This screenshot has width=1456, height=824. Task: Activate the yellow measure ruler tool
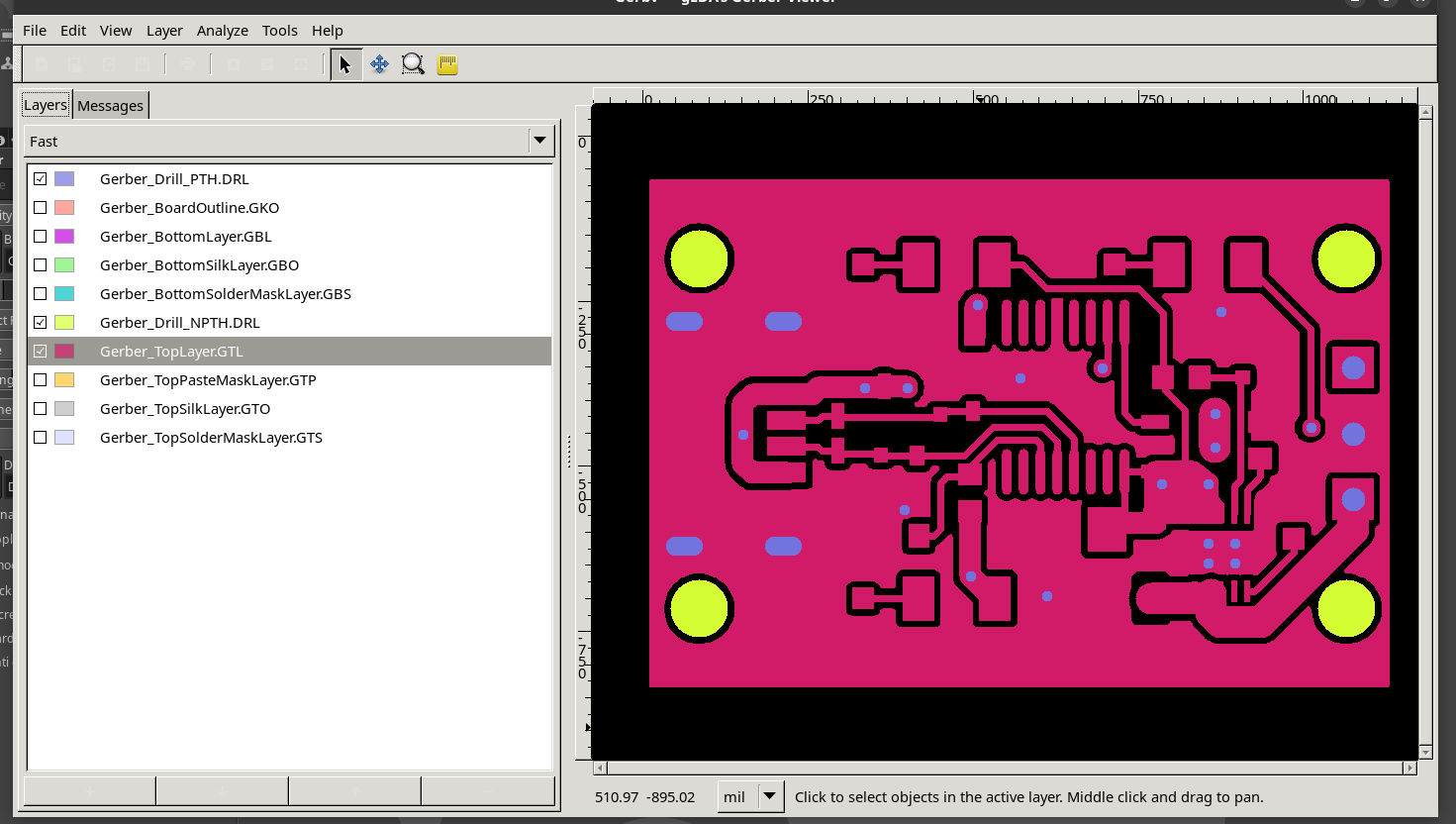(447, 64)
